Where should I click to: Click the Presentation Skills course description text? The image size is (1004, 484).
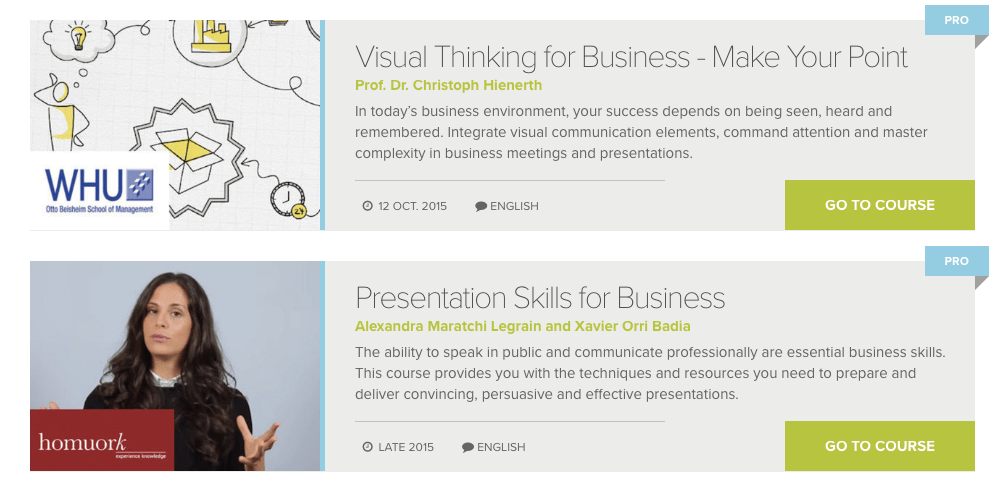coord(650,373)
